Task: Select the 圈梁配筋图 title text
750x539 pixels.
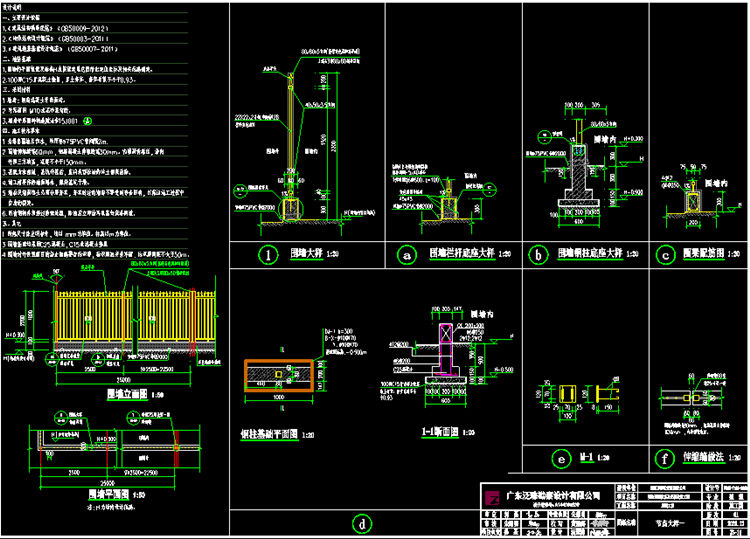Action: 698,256
